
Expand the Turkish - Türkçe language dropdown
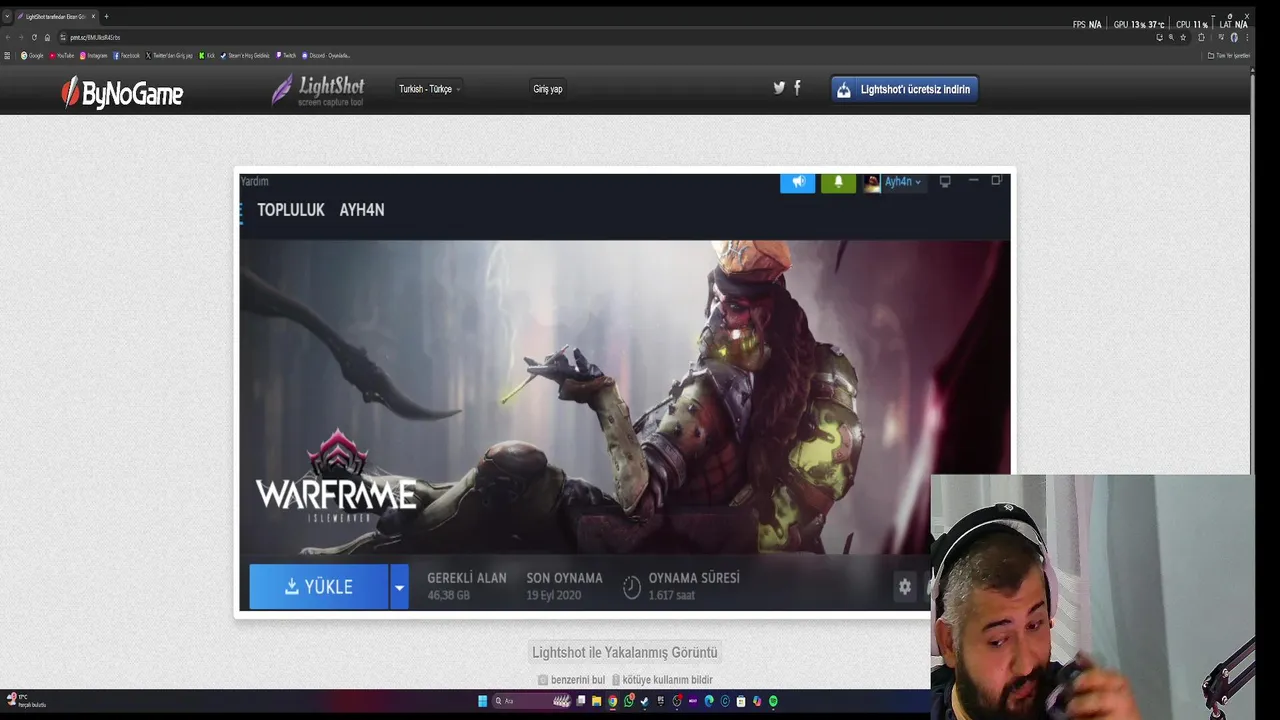pyautogui.click(x=429, y=89)
